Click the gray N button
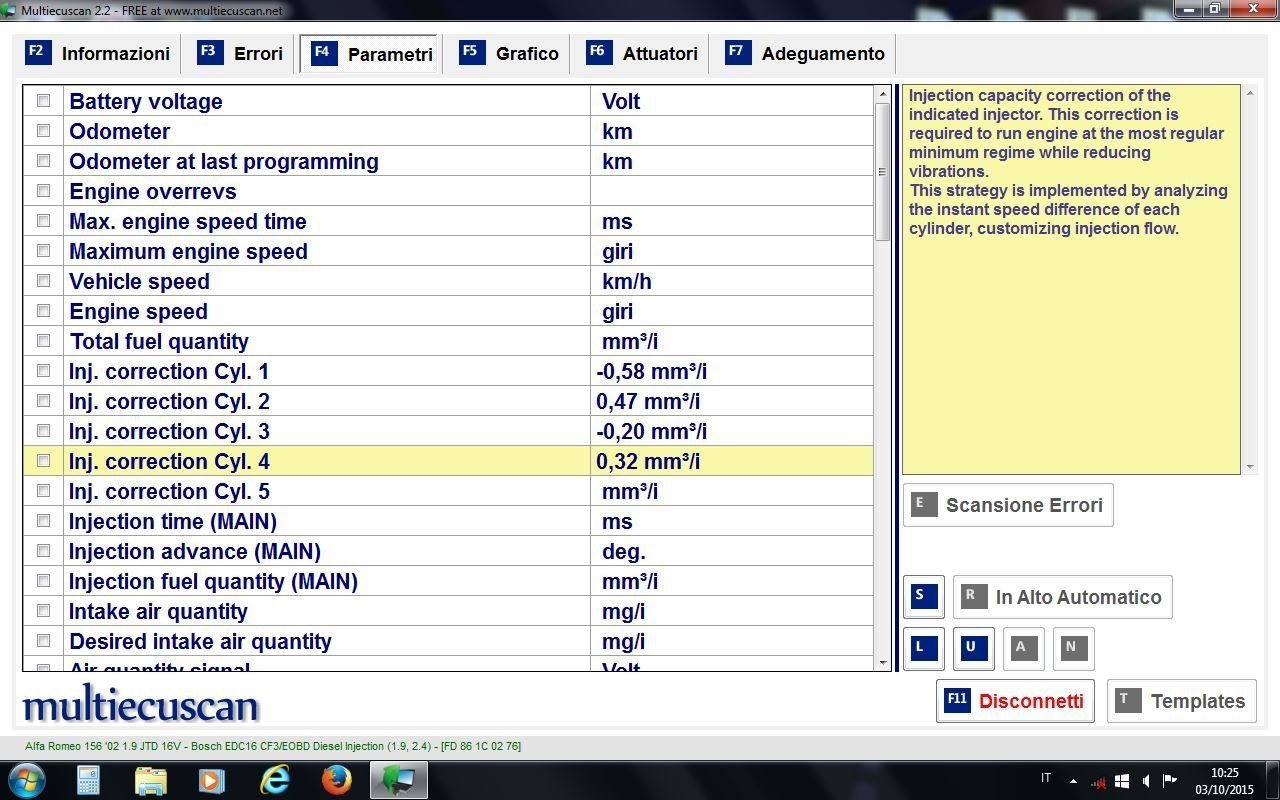1280x800 pixels. click(x=1073, y=648)
